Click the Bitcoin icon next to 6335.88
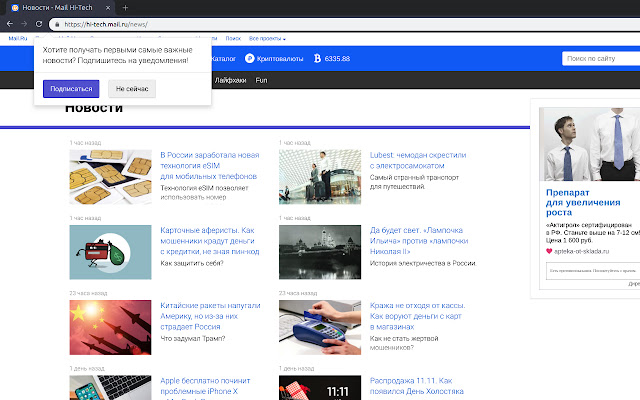The image size is (640, 400). (x=317, y=58)
